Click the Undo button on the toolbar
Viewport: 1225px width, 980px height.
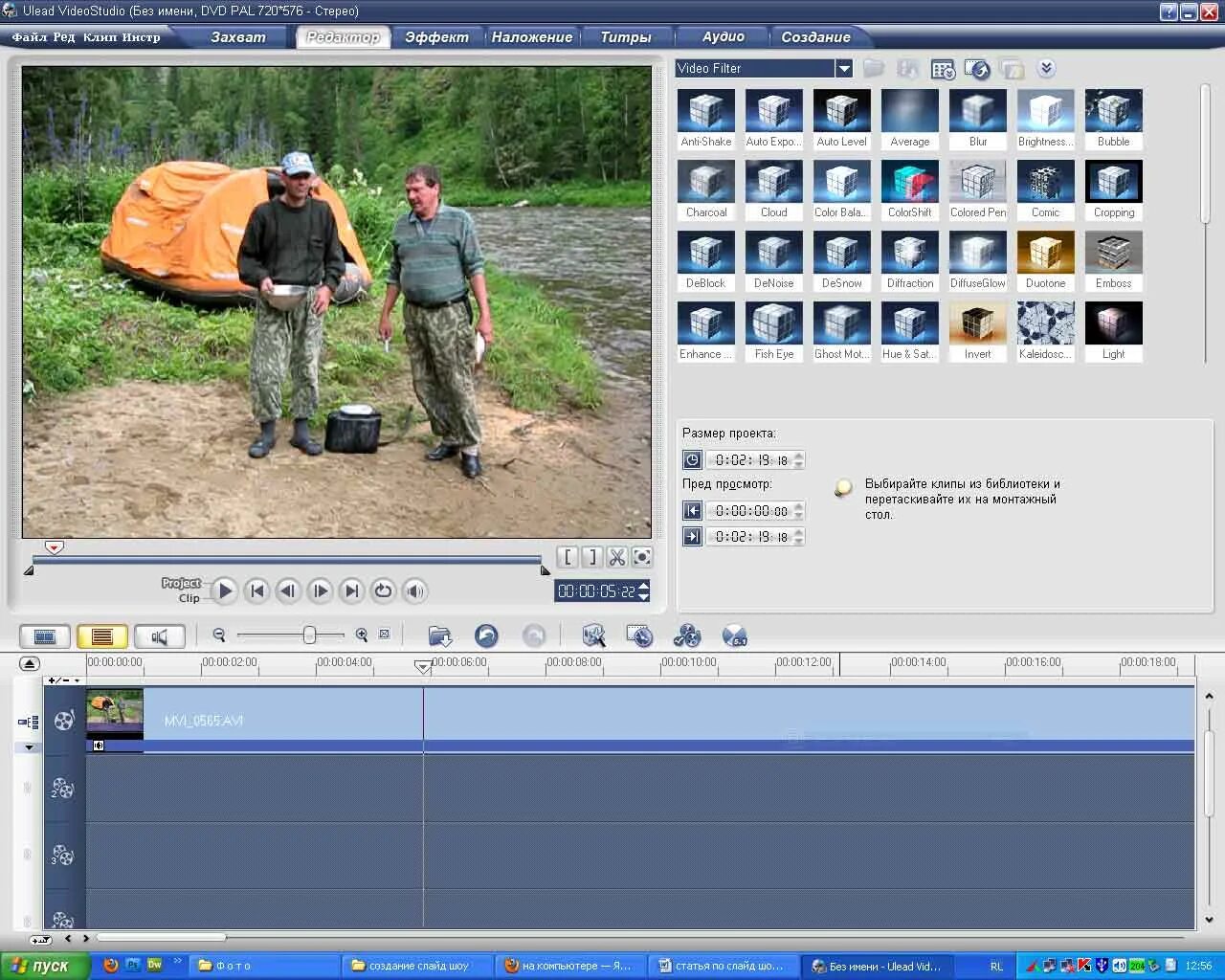click(x=486, y=635)
